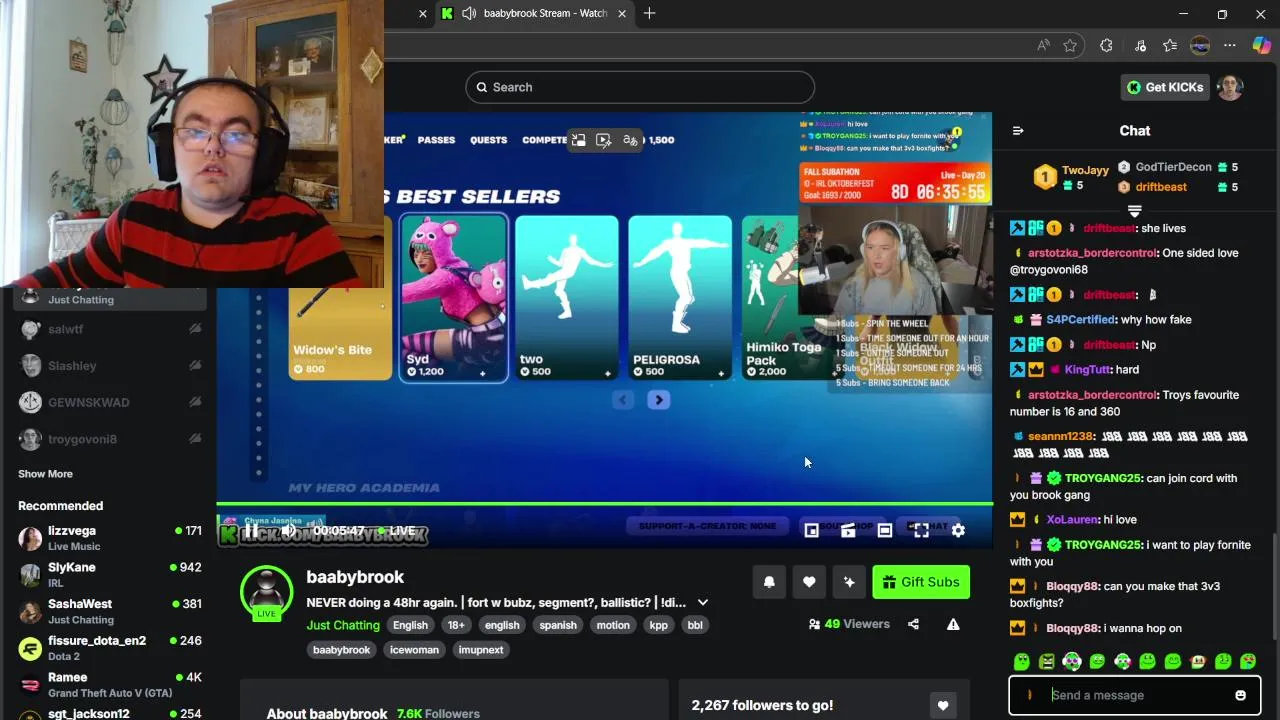Open fissure_dota_en2 recommended channel

click(108, 648)
